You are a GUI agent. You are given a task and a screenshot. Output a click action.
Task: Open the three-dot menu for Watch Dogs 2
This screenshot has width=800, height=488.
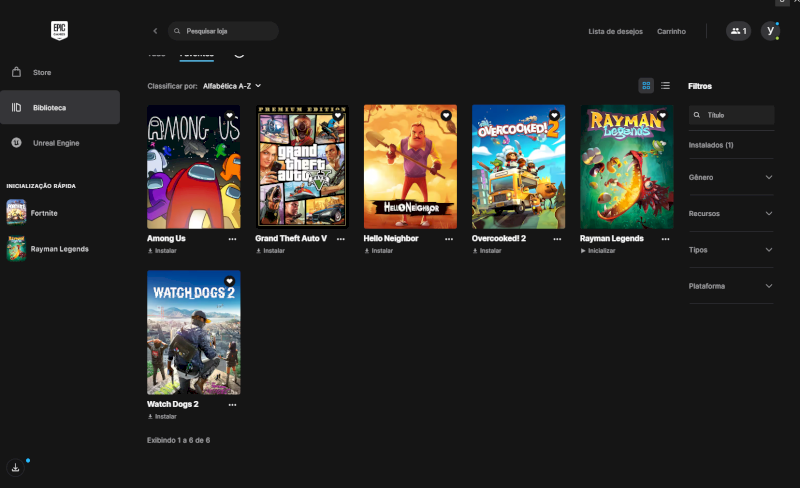(232, 404)
